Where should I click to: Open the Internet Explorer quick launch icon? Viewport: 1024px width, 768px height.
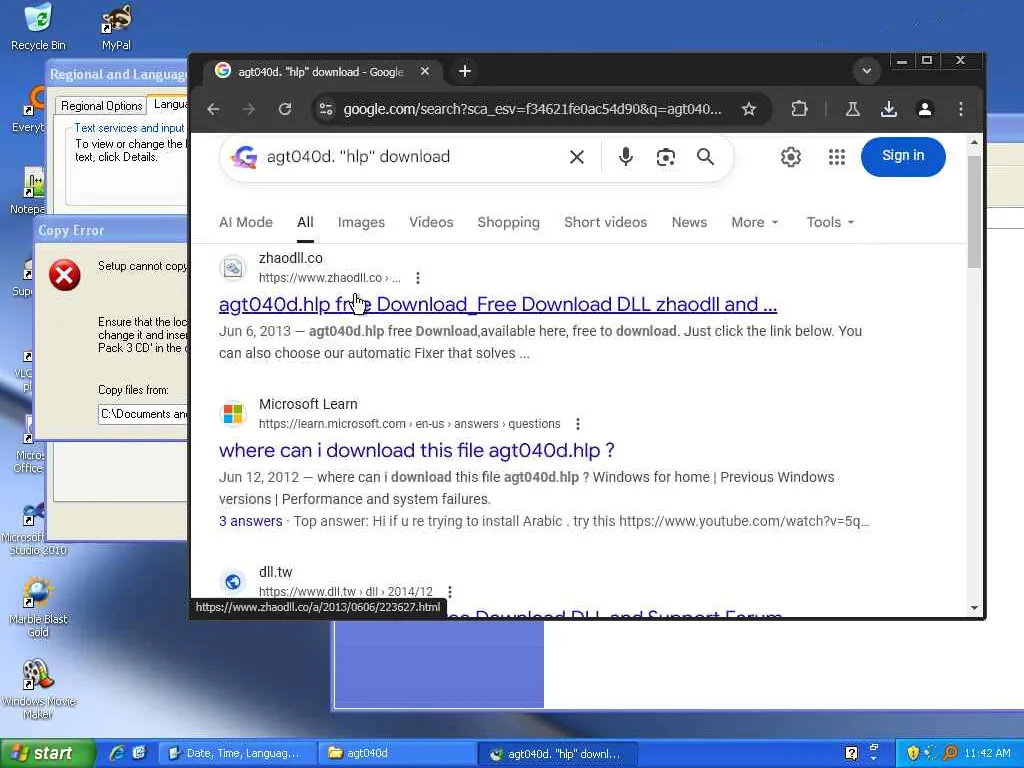pyautogui.click(x=118, y=753)
